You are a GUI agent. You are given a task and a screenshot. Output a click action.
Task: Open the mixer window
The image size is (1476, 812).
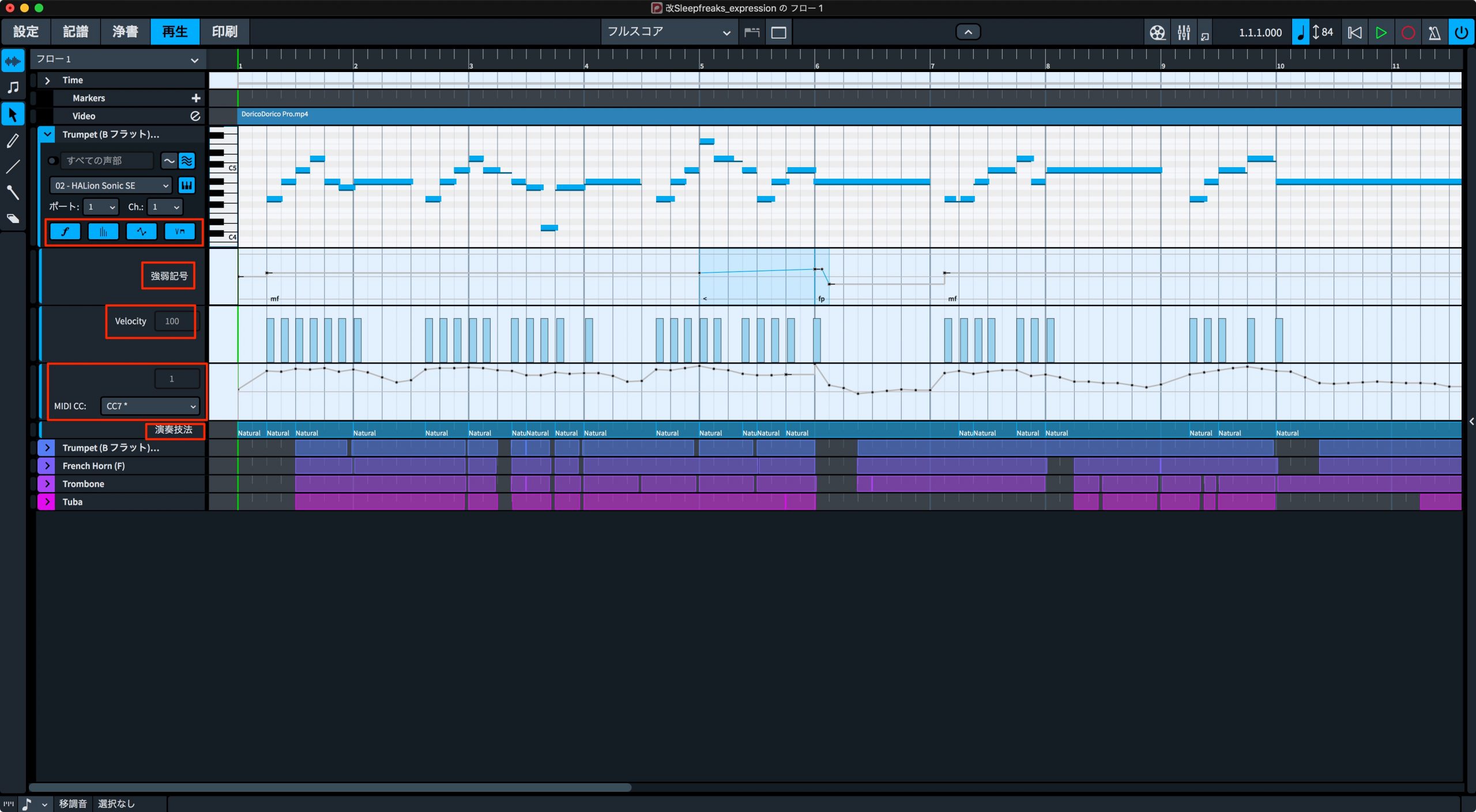1184,32
